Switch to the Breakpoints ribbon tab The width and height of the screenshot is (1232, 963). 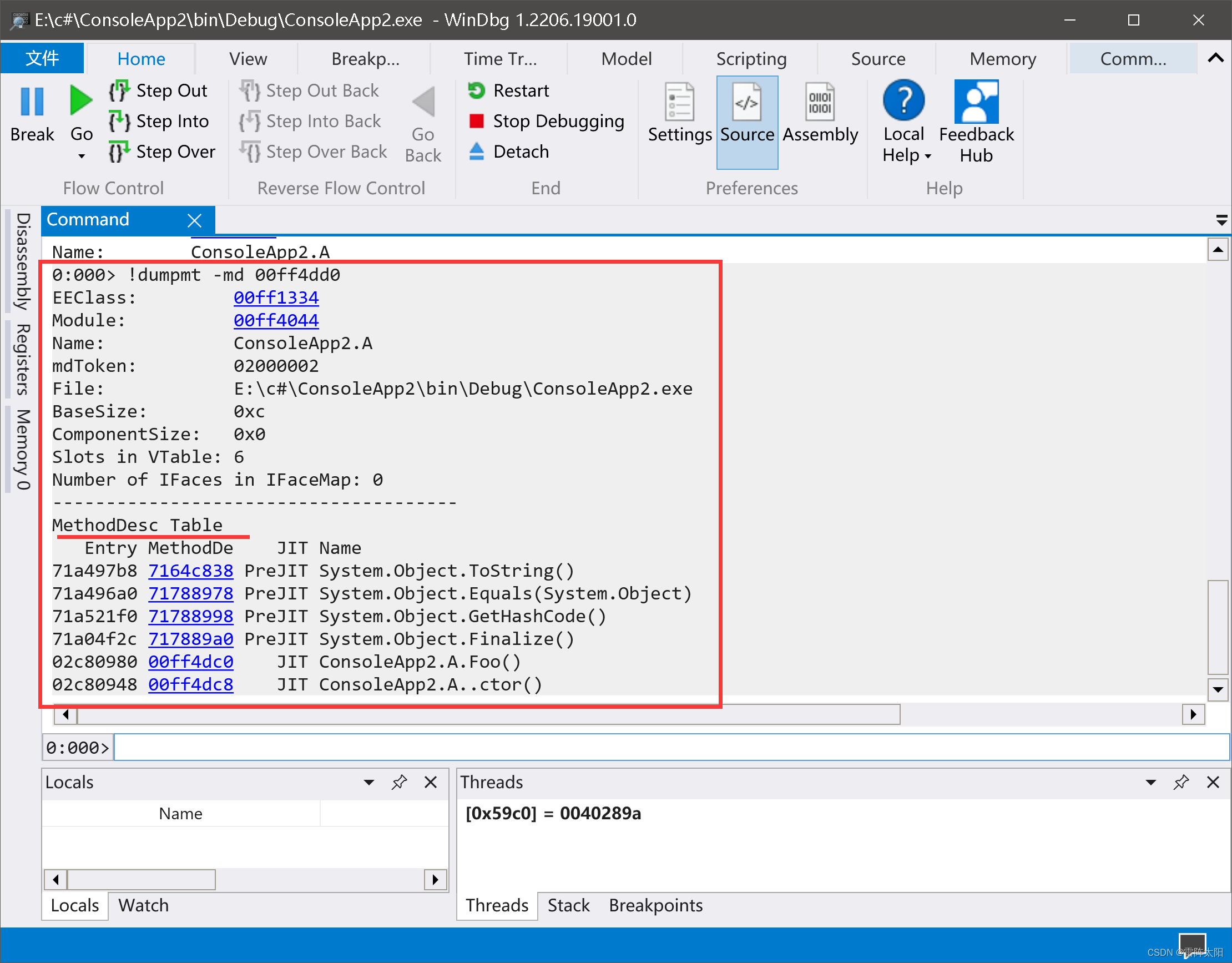click(365, 59)
